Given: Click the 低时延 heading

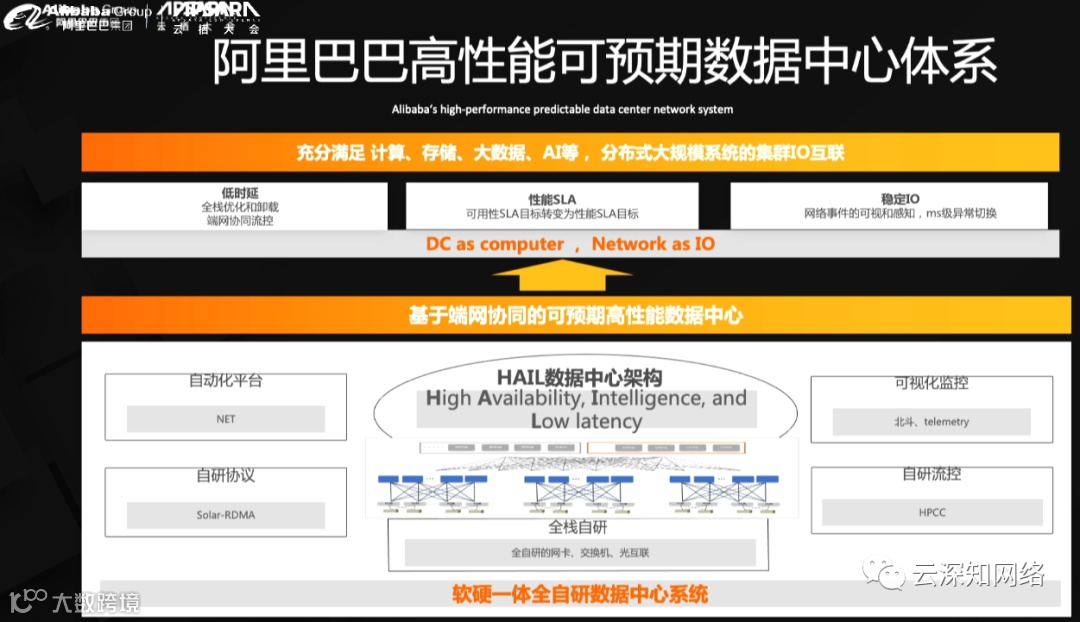Looking at the screenshot, I should (240, 192).
